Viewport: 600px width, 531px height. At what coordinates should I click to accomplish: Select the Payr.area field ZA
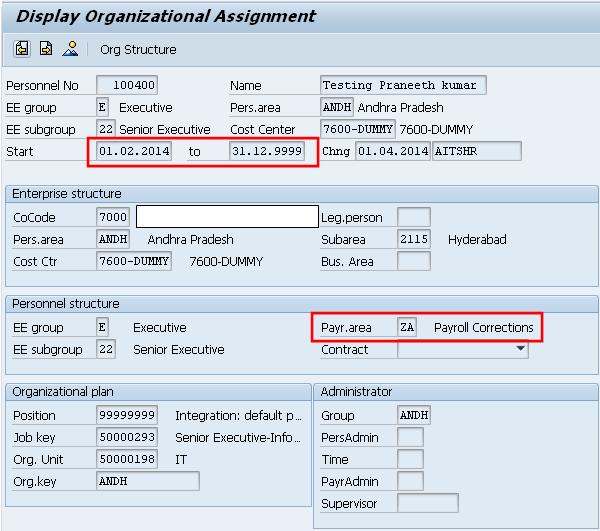point(407,327)
